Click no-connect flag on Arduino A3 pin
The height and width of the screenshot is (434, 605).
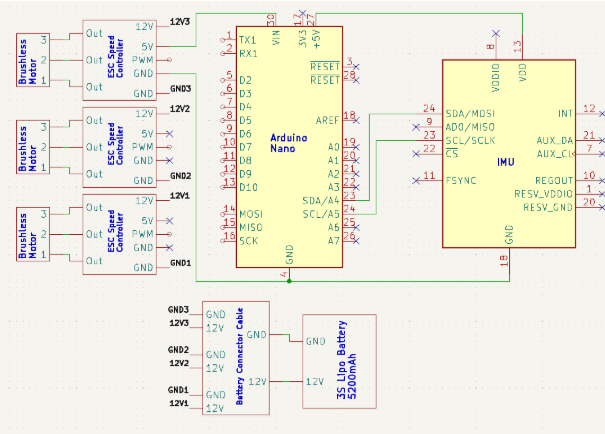pos(356,187)
